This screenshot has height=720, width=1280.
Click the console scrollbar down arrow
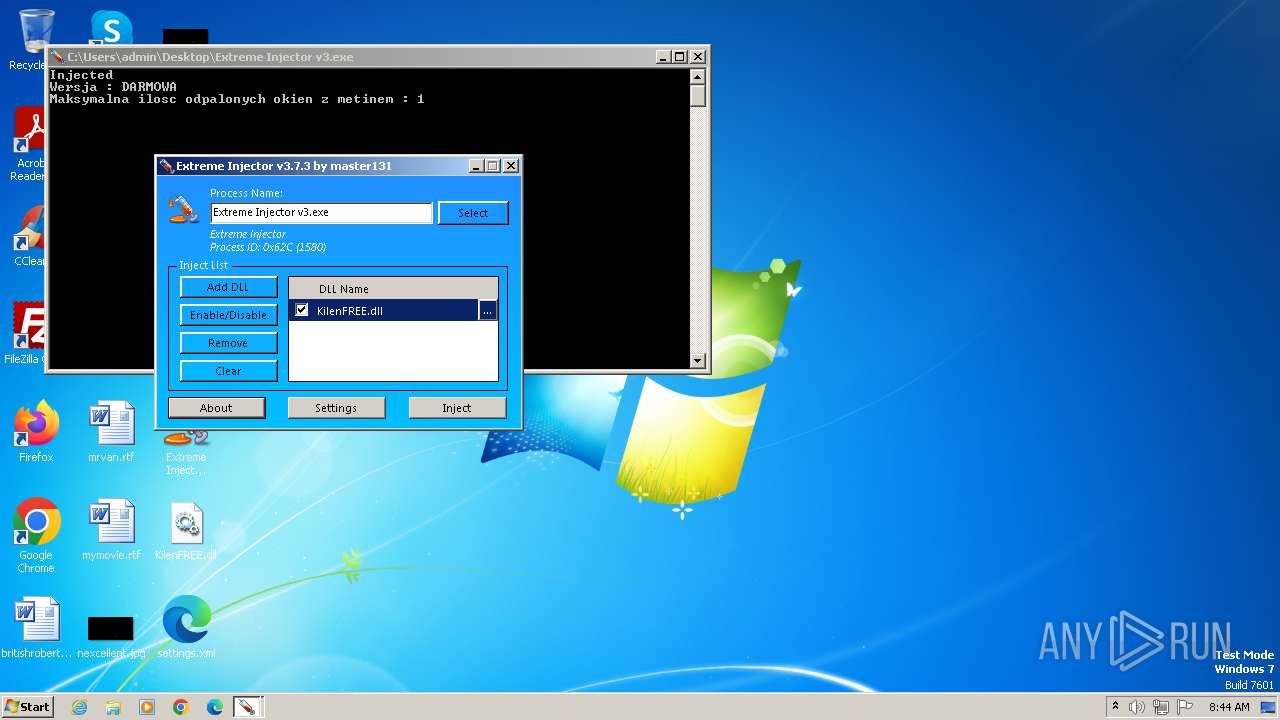click(x=698, y=361)
